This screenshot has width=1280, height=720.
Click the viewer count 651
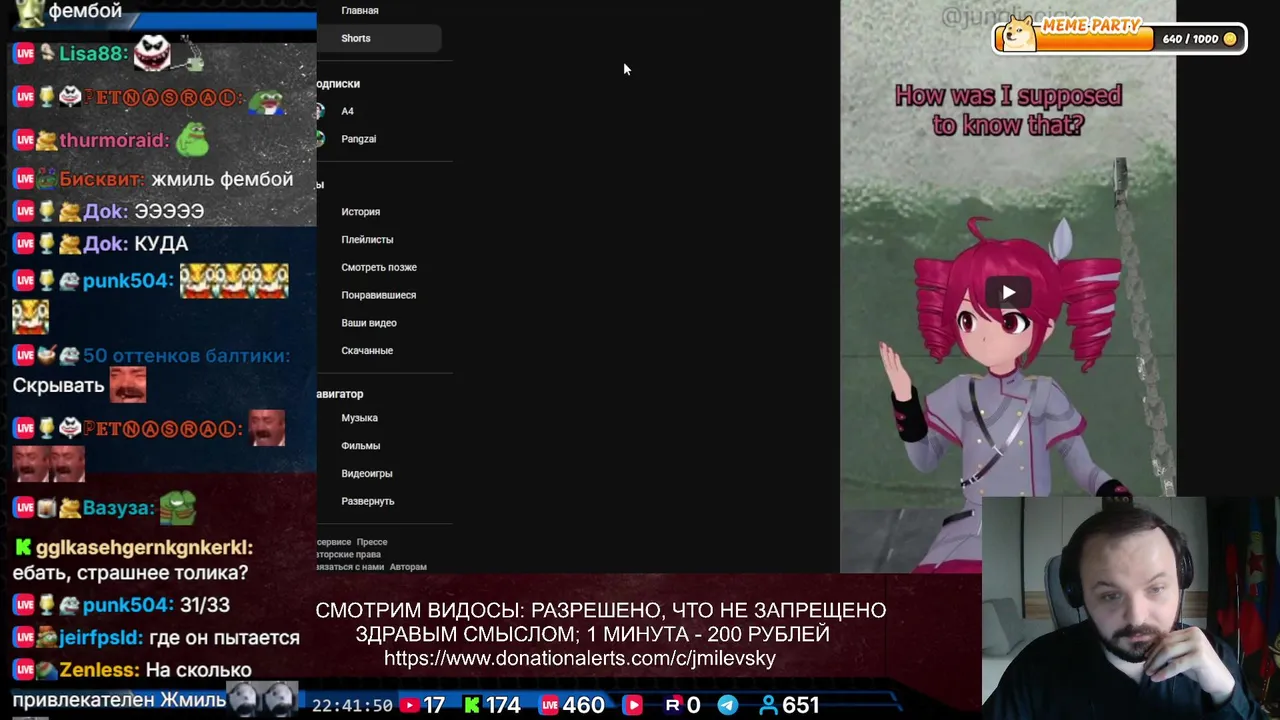click(x=801, y=705)
